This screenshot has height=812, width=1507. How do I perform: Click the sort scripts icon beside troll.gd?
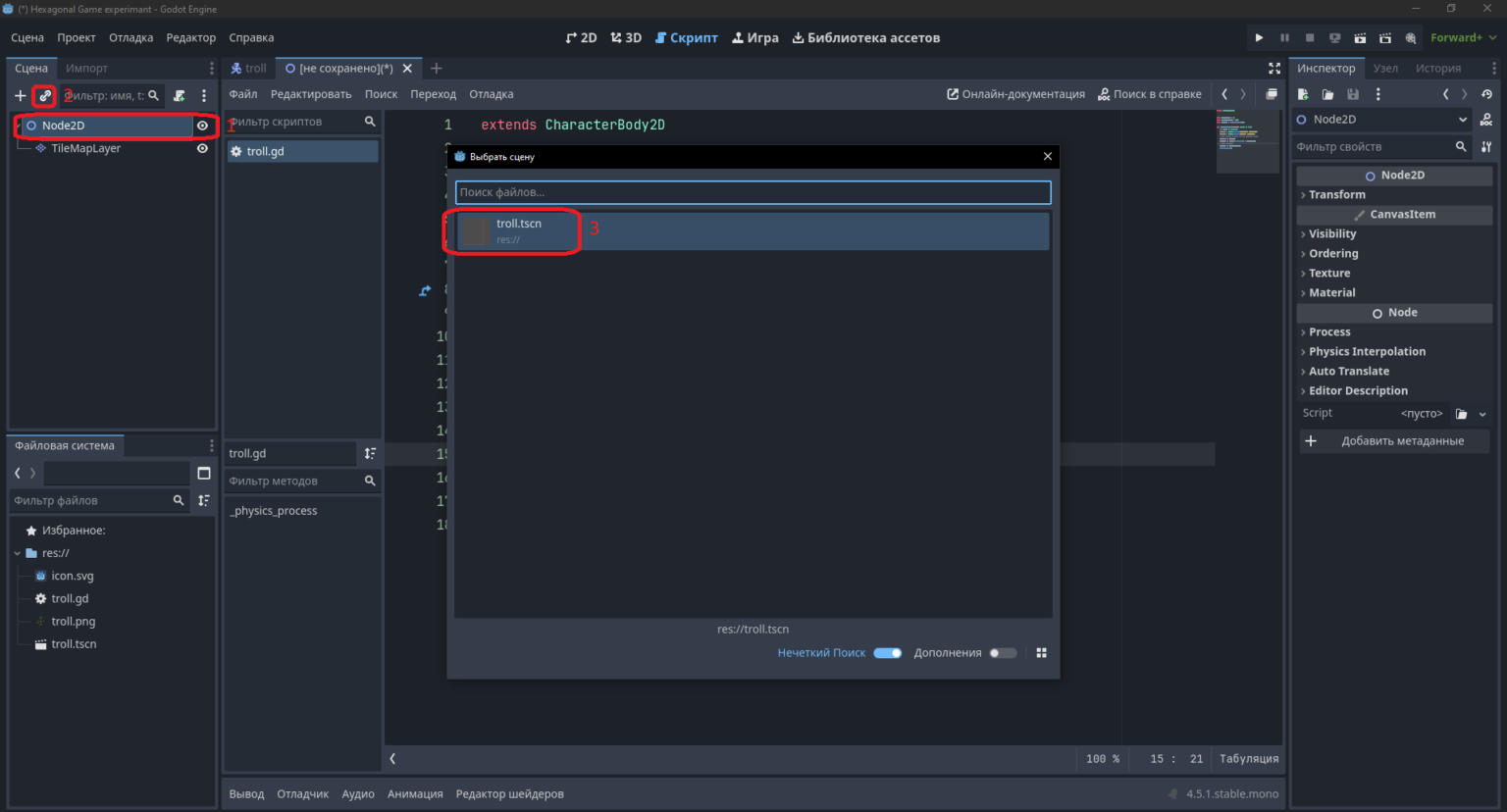tap(370, 453)
